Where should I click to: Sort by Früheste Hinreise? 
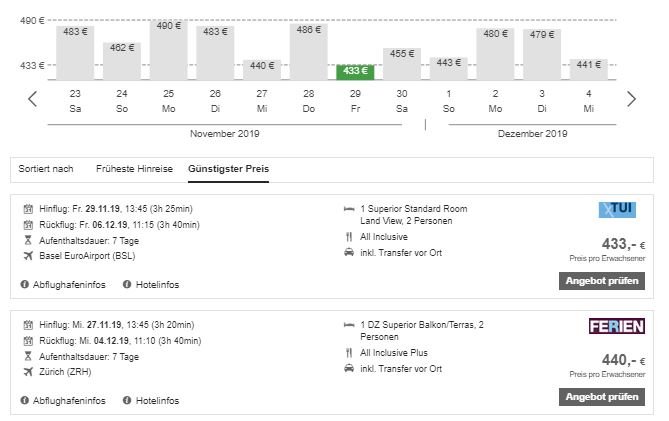[134, 169]
